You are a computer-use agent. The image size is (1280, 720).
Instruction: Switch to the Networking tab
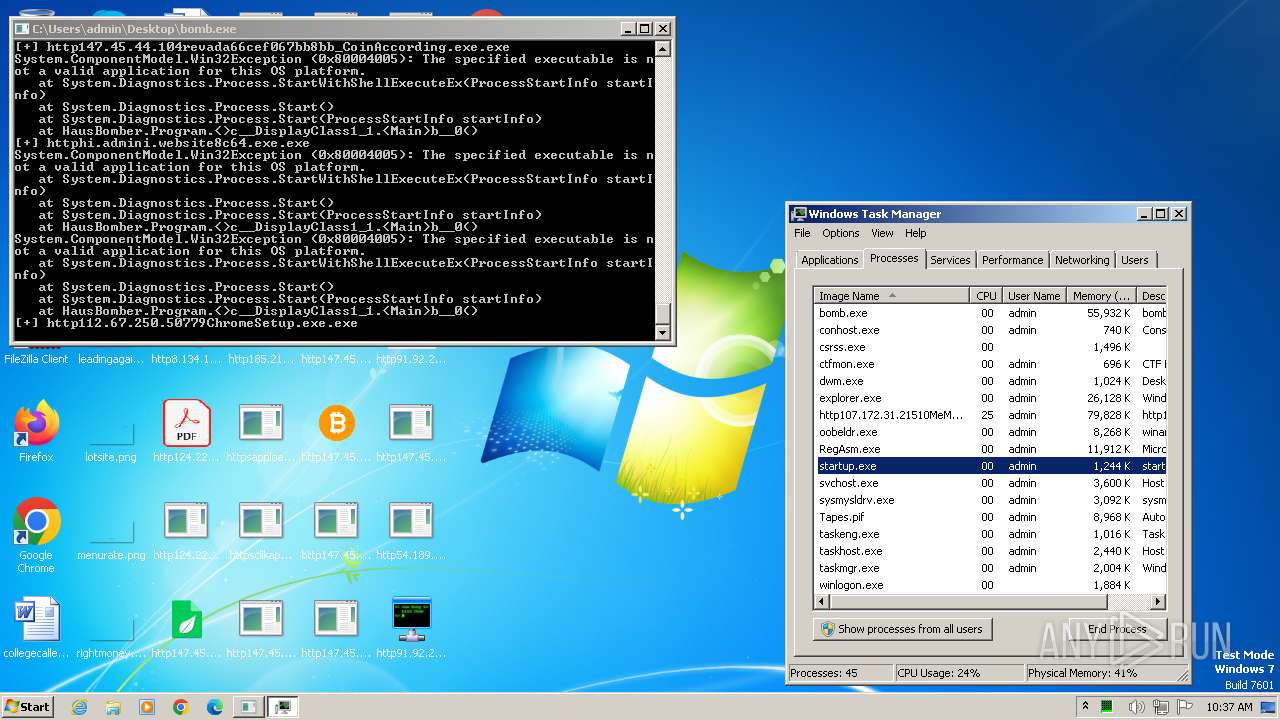[x=1082, y=260]
